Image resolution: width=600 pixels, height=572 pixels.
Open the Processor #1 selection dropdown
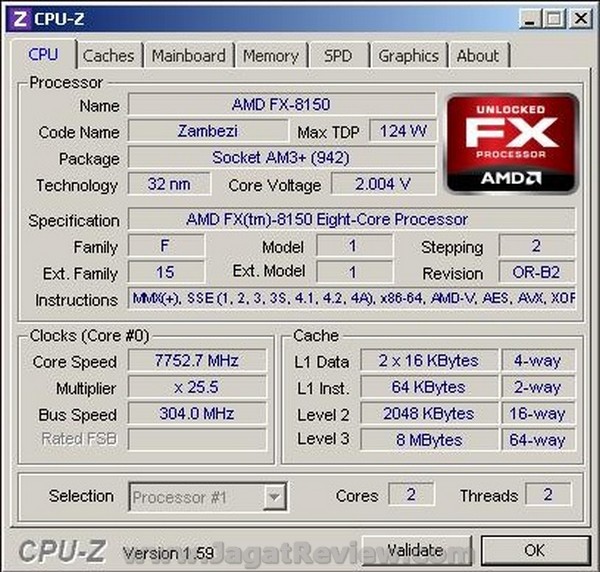coord(208,497)
